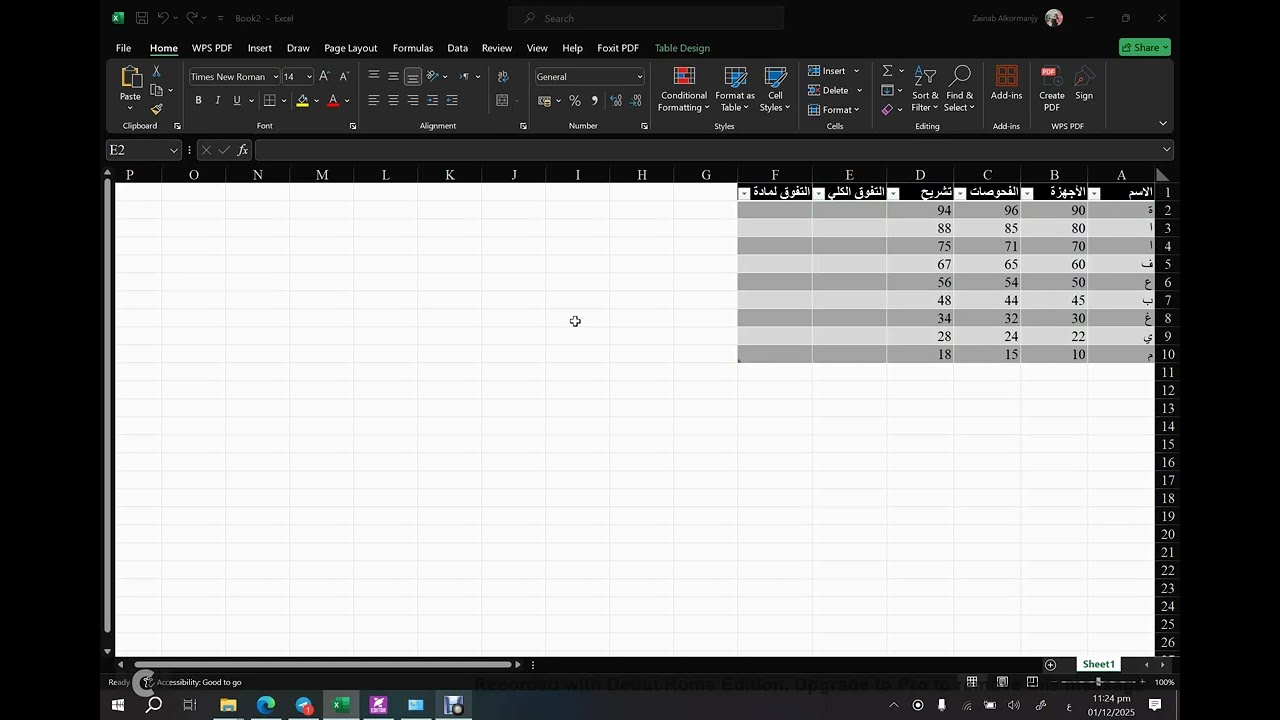Click the Clear eraser icon
Image resolution: width=1280 pixels, height=720 pixels.
(x=887, y=110)
